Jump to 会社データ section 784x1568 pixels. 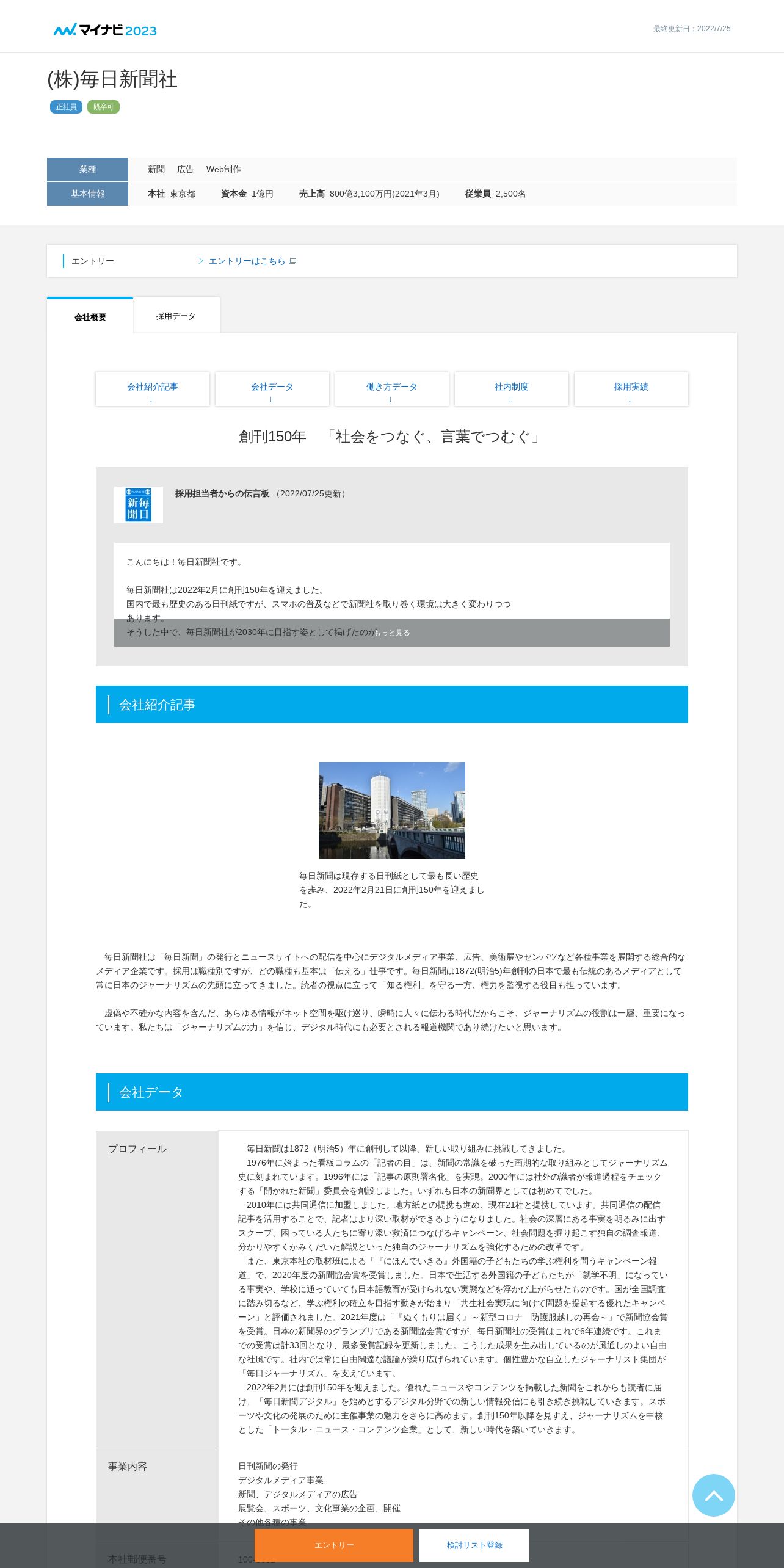(x=272, y=390)
